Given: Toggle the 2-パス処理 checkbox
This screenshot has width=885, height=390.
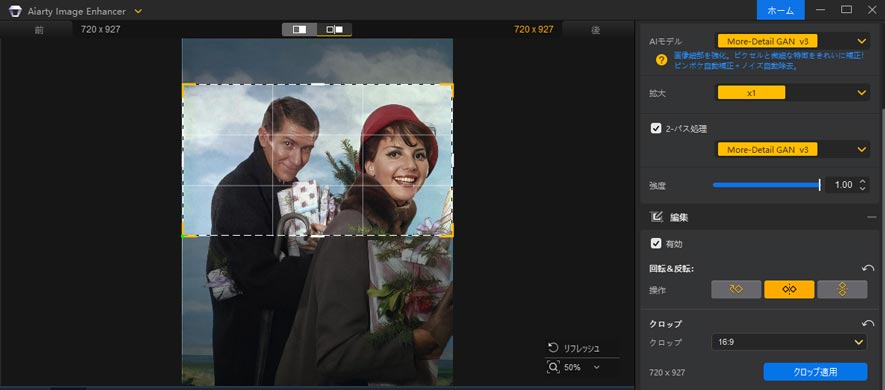Looking at the screenshot, I should coord(656,128).
